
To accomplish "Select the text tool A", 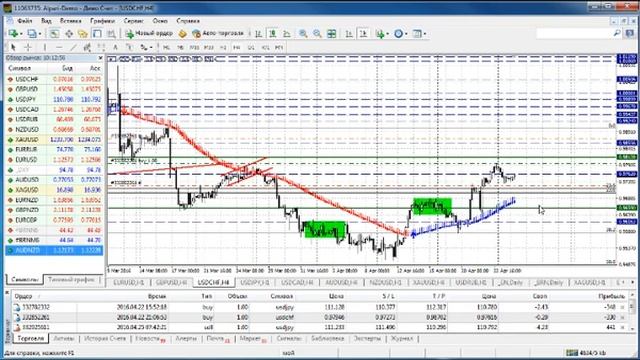I will click(116, 47).
